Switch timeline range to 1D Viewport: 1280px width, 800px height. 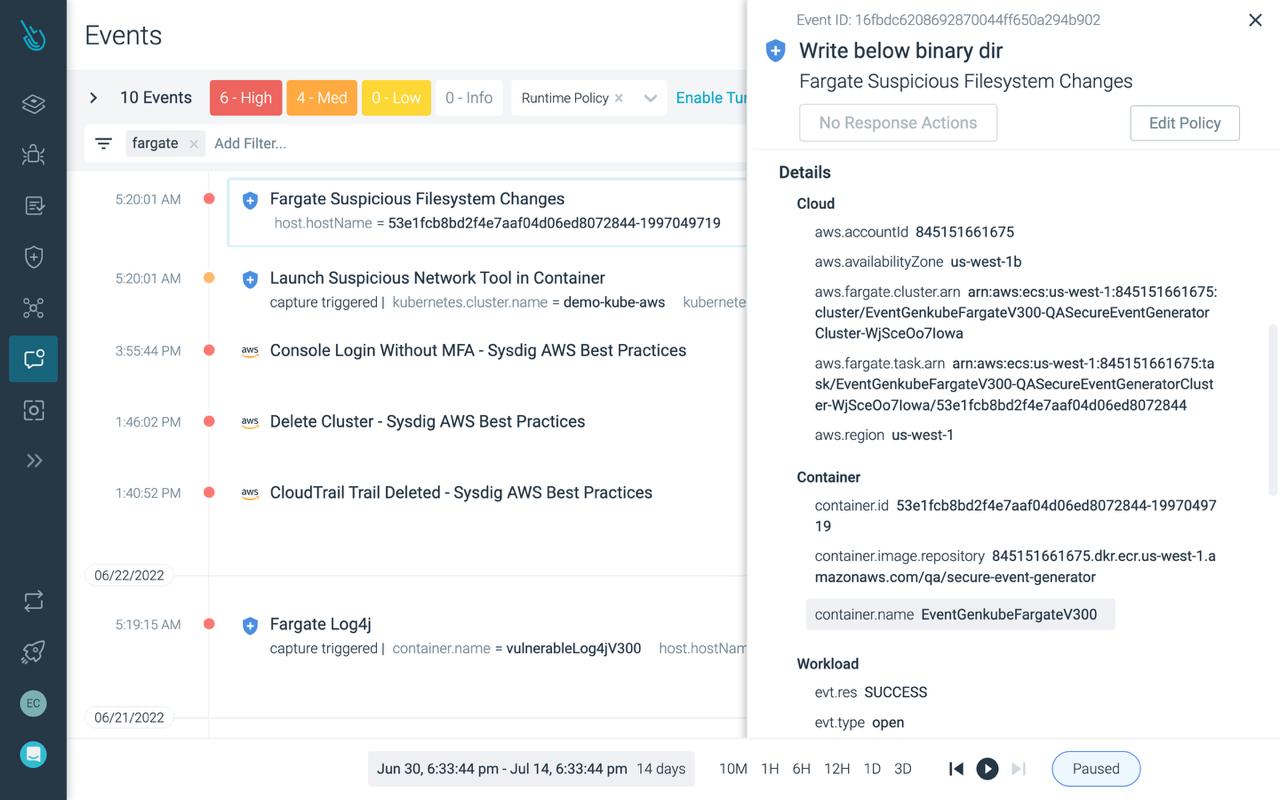[871, 768]
